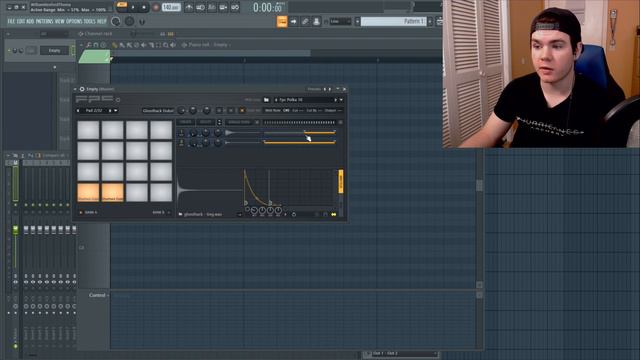Image resolution: width=640 pixels, height=360 pixels.
Task: Hit the top-left grey FPC pad
Action: point(88,131)
